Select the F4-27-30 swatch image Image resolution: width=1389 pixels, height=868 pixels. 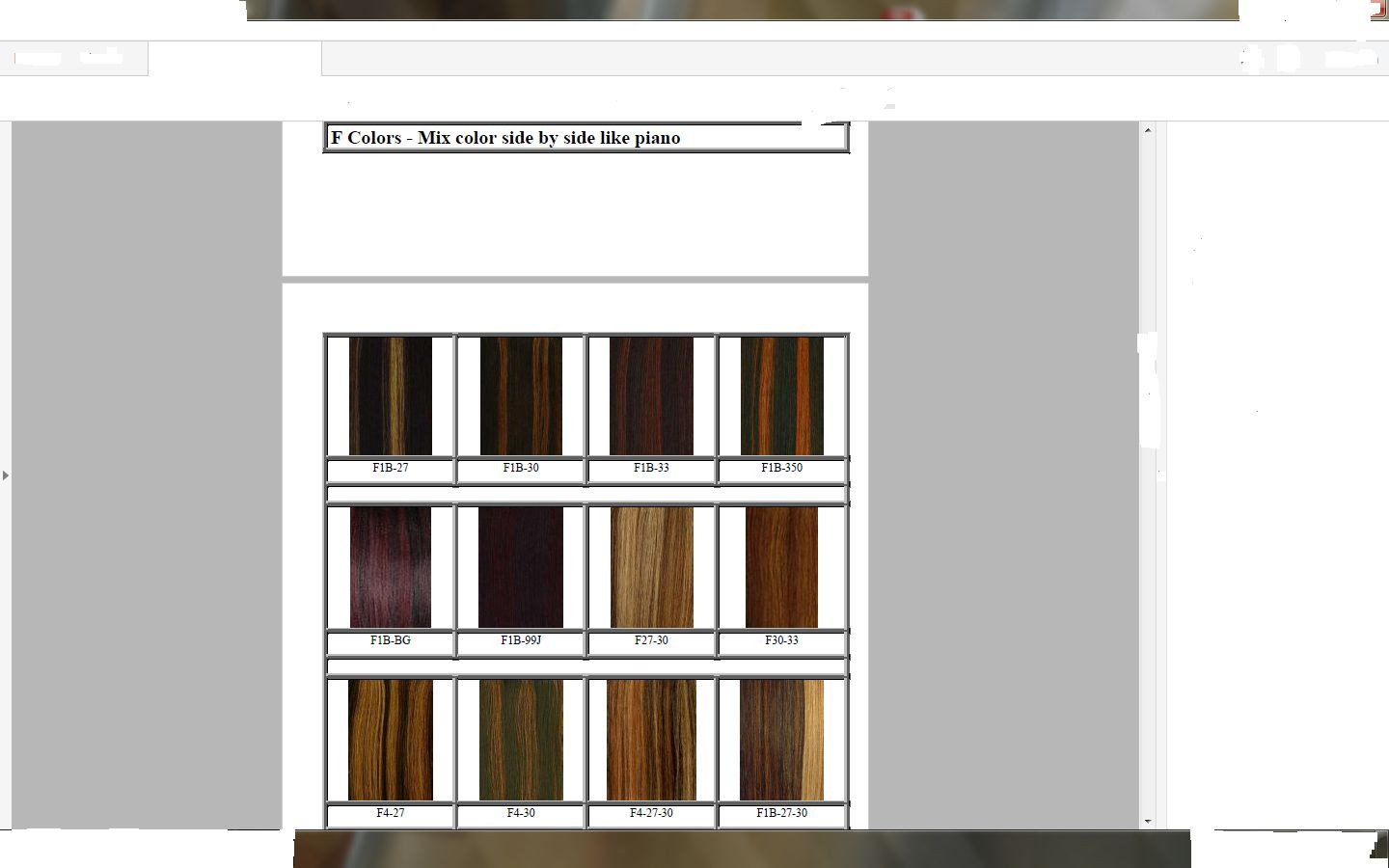click(x=651, y=740)
